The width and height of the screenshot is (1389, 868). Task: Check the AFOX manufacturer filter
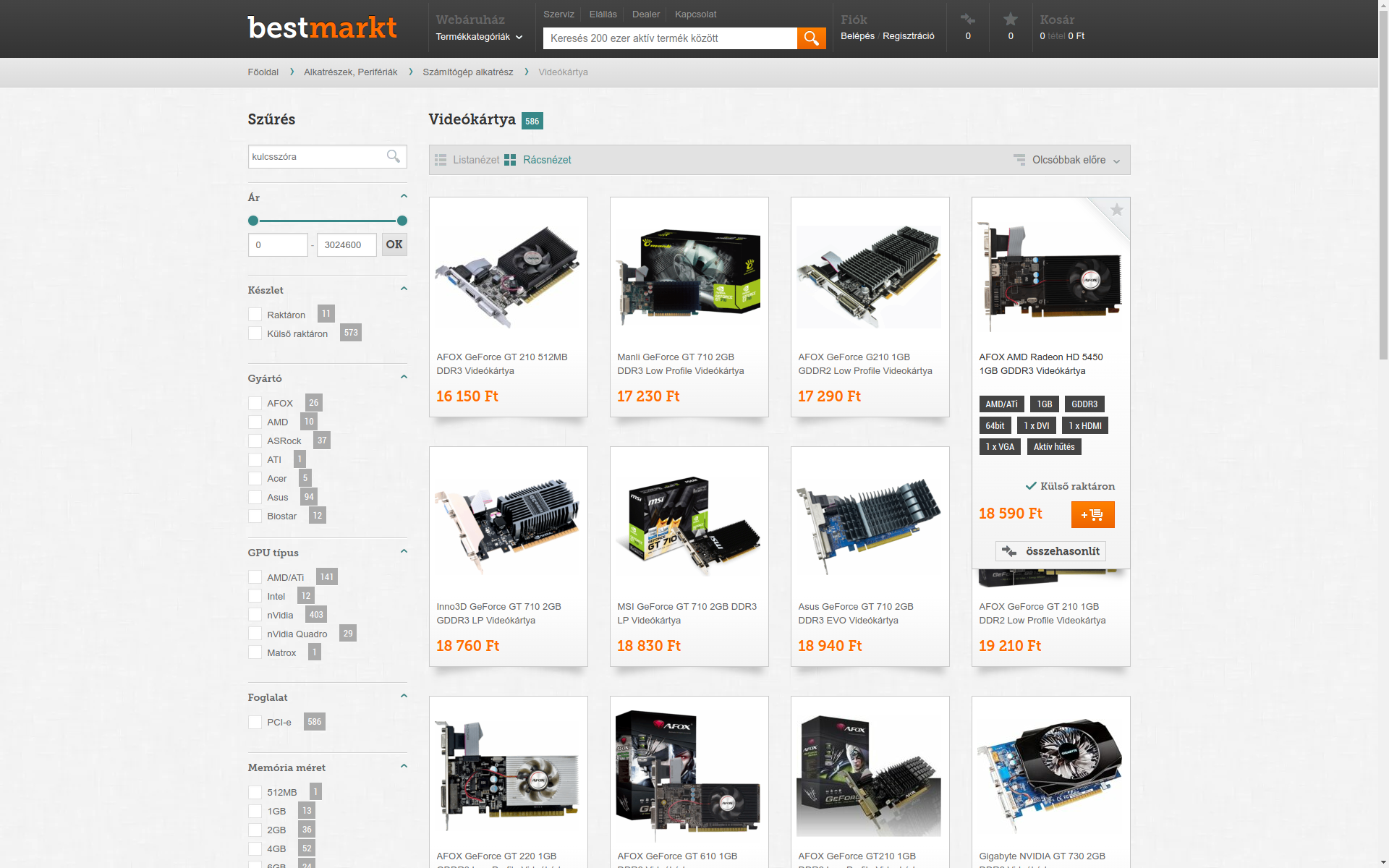click(255, 403)
